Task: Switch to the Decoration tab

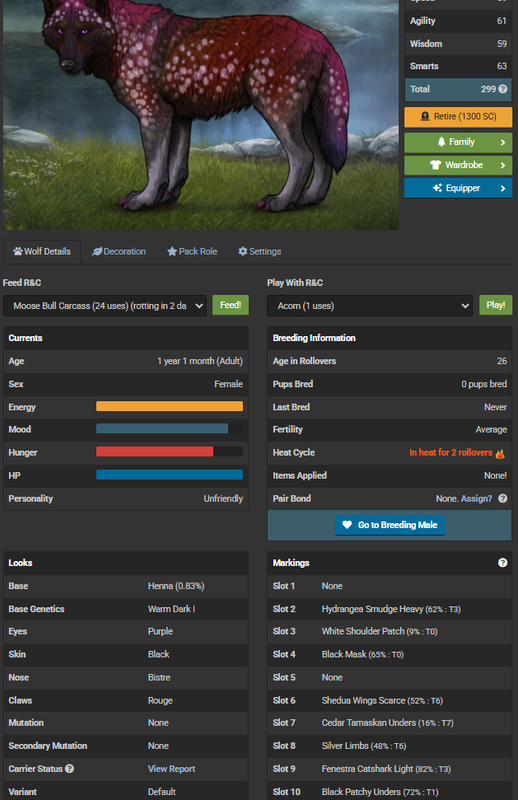Action: pos(119,252)
